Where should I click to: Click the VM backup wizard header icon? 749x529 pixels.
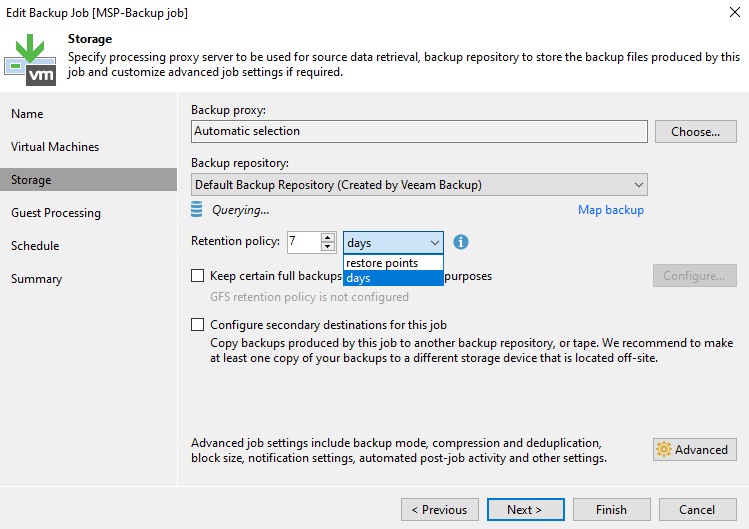point(30,60)
